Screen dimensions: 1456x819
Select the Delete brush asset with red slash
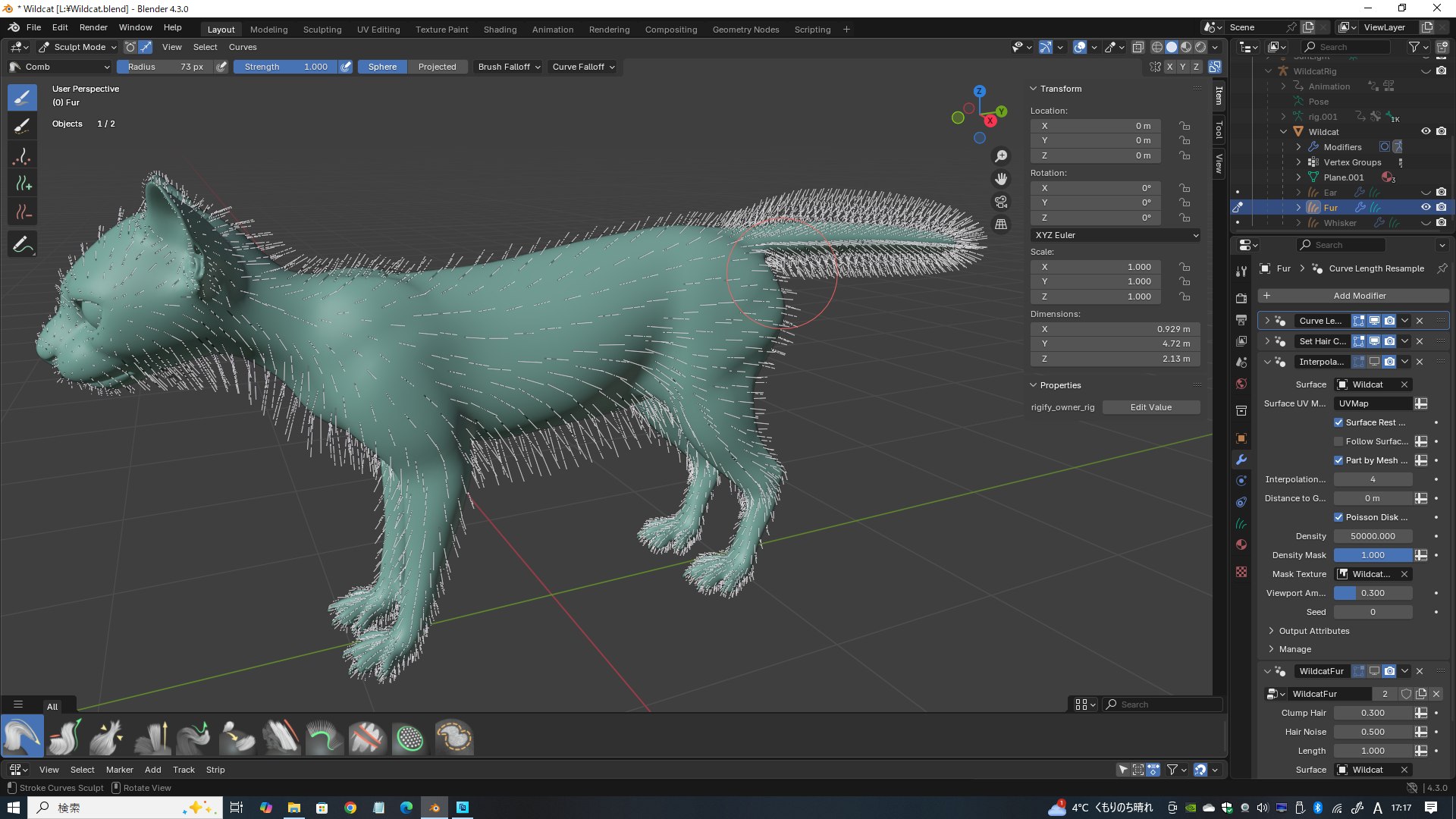click(x=367, y=736)
